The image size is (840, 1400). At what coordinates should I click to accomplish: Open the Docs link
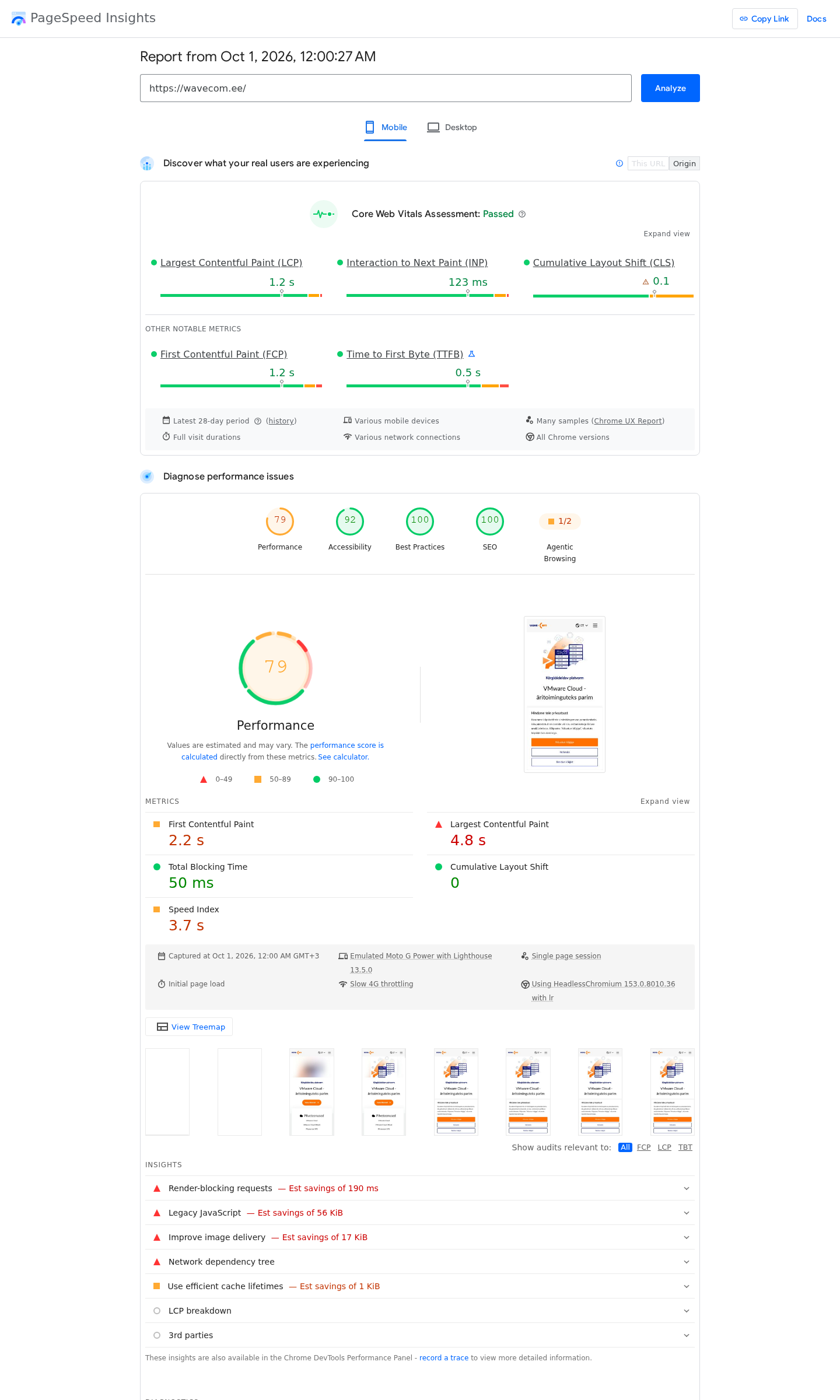(817, 19)
